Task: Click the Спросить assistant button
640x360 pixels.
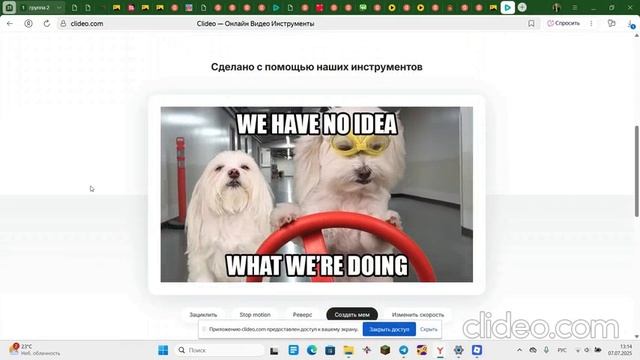Action: 563,23
